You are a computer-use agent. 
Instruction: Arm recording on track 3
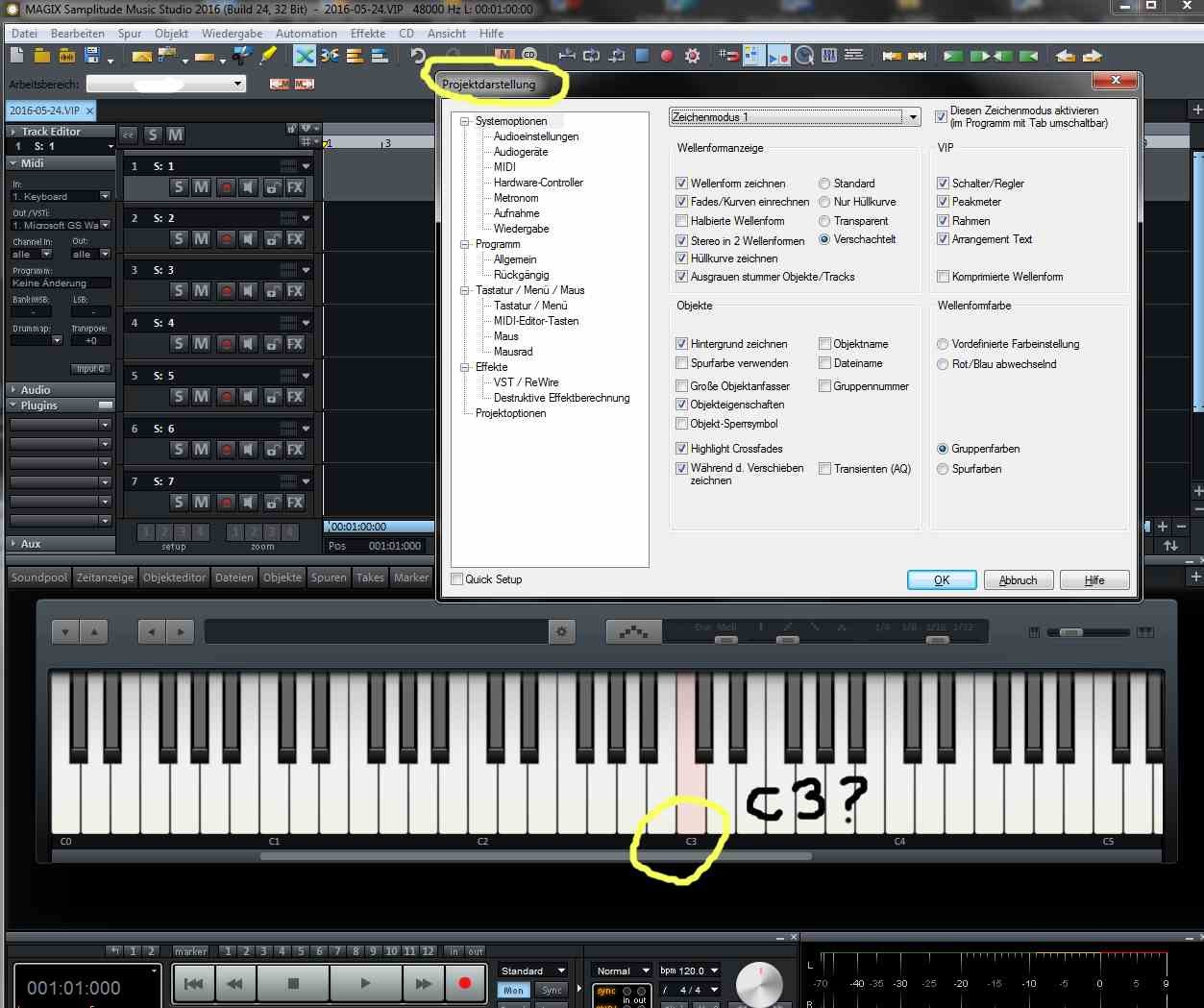pos(226,291)
